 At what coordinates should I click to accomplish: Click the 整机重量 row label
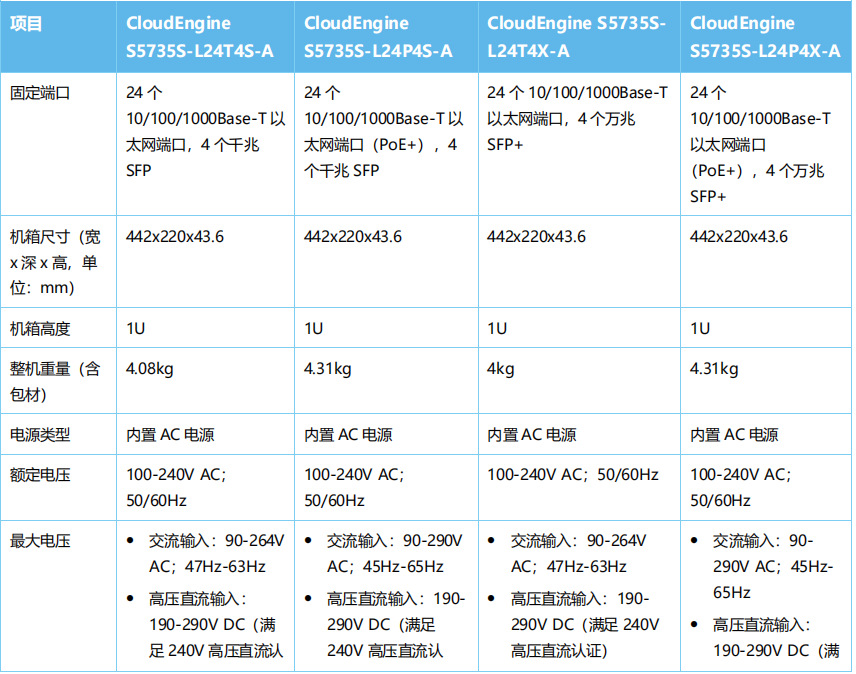tap(55, 381)
